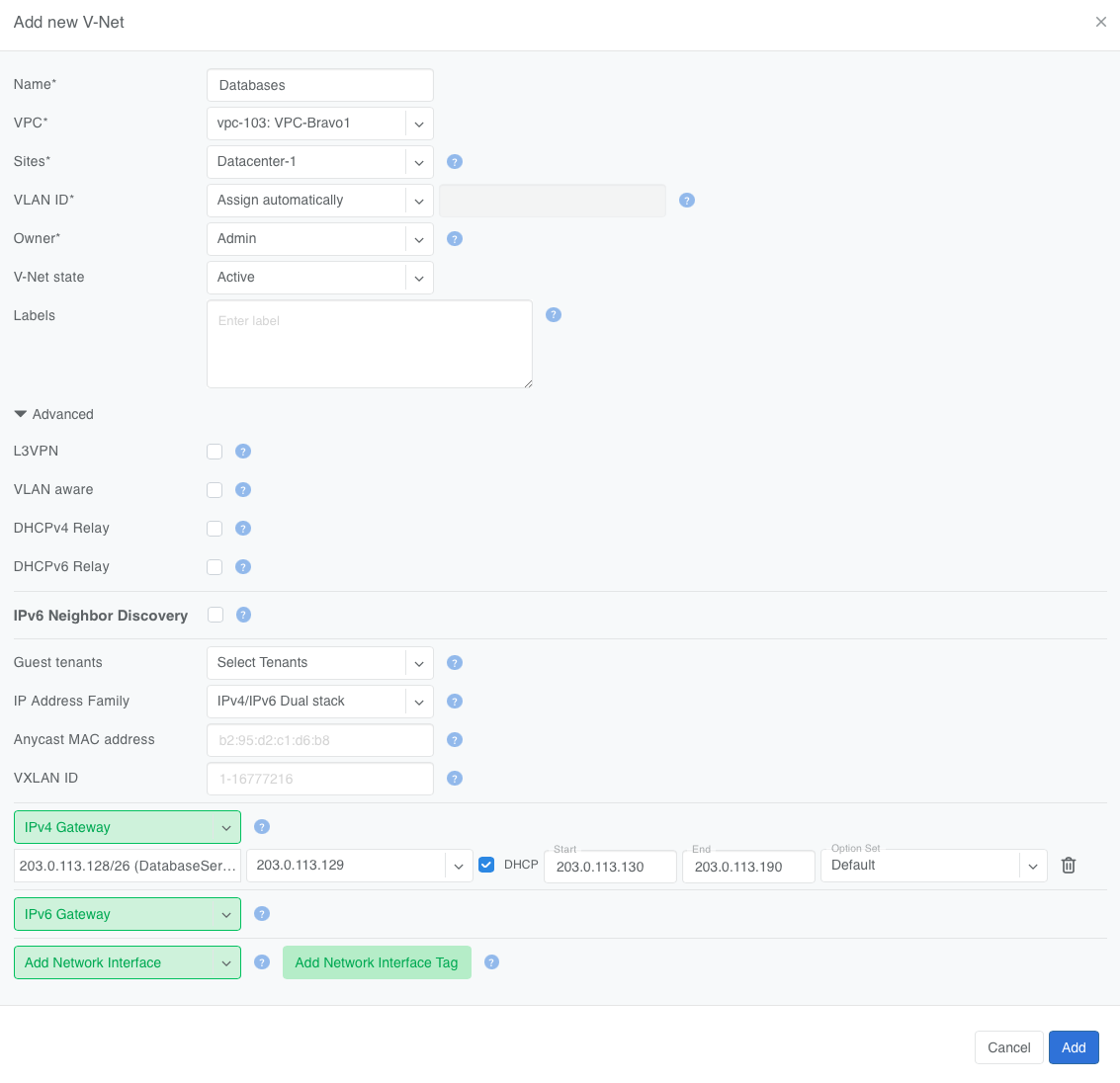Show help for Add Network Interface Tag
Image resolution: width=1120 pixels, height=1083 pixels.
(491, 962)
